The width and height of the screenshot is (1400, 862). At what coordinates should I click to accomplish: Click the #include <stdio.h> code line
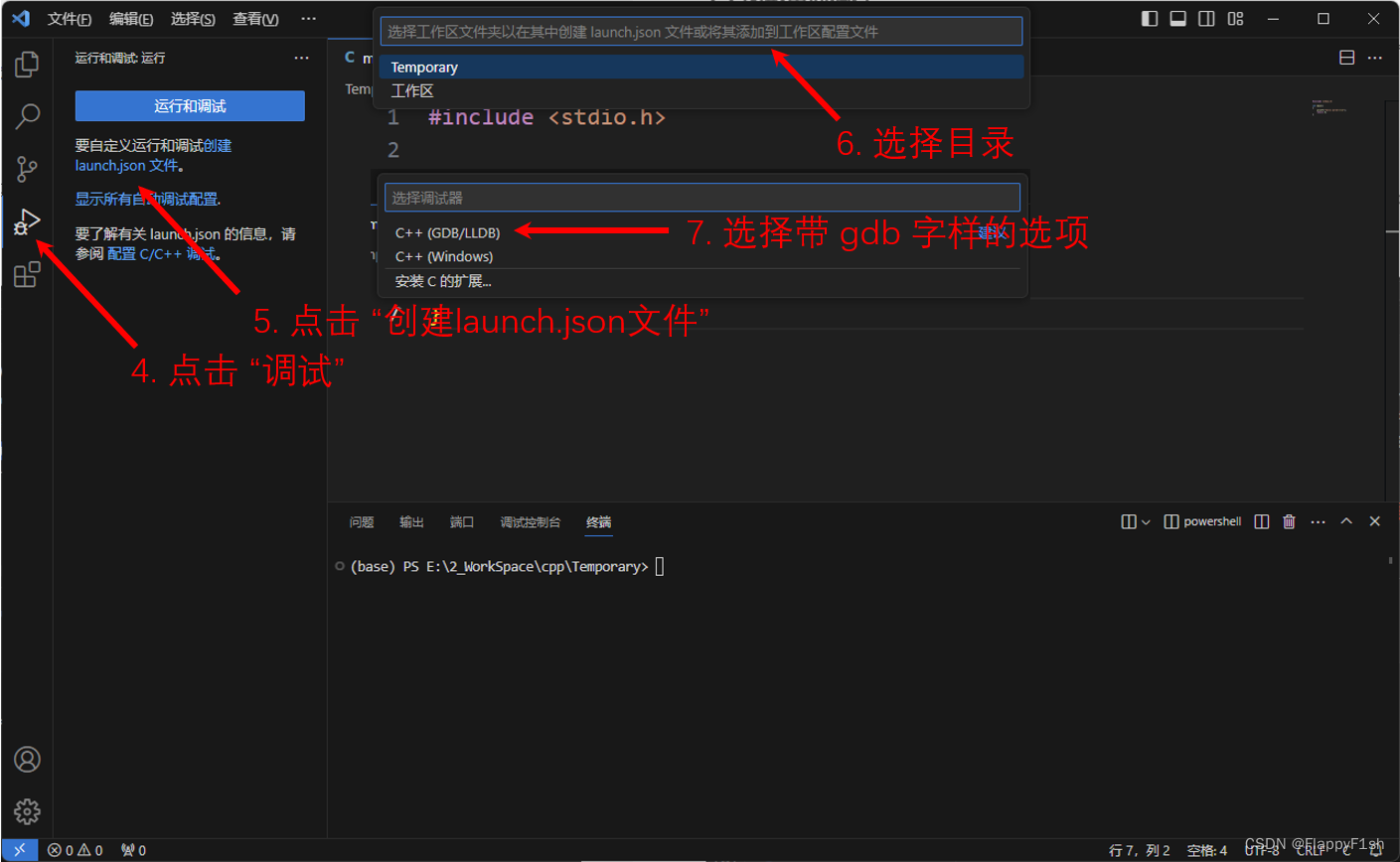[546, 117]
